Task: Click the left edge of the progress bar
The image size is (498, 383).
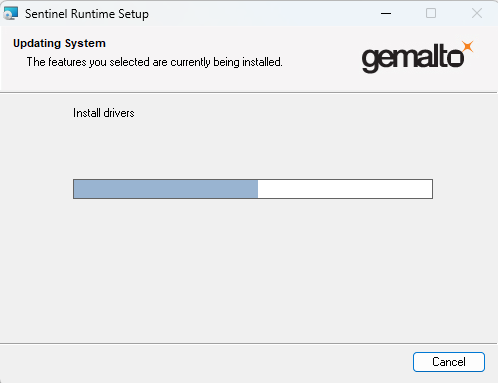Action: (x=74, y=189)
